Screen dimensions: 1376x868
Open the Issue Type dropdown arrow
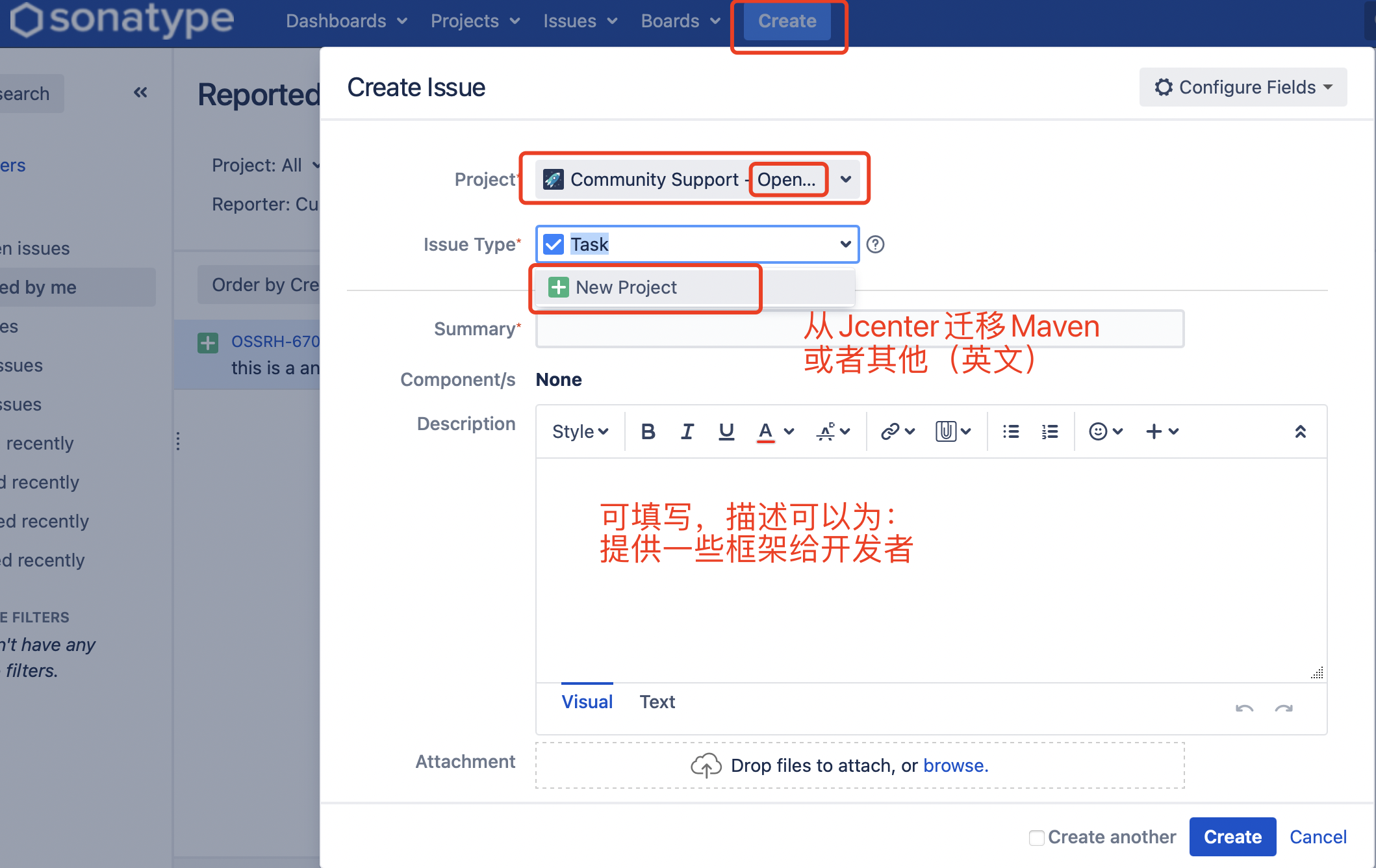point(846,244)
